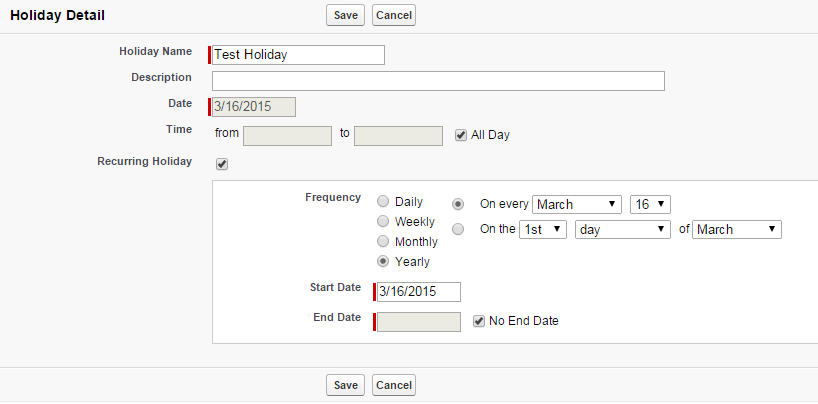This screenshot has height=404, width=818.
Task: Select the Daily frequency option
Action: tap(383, 201)
